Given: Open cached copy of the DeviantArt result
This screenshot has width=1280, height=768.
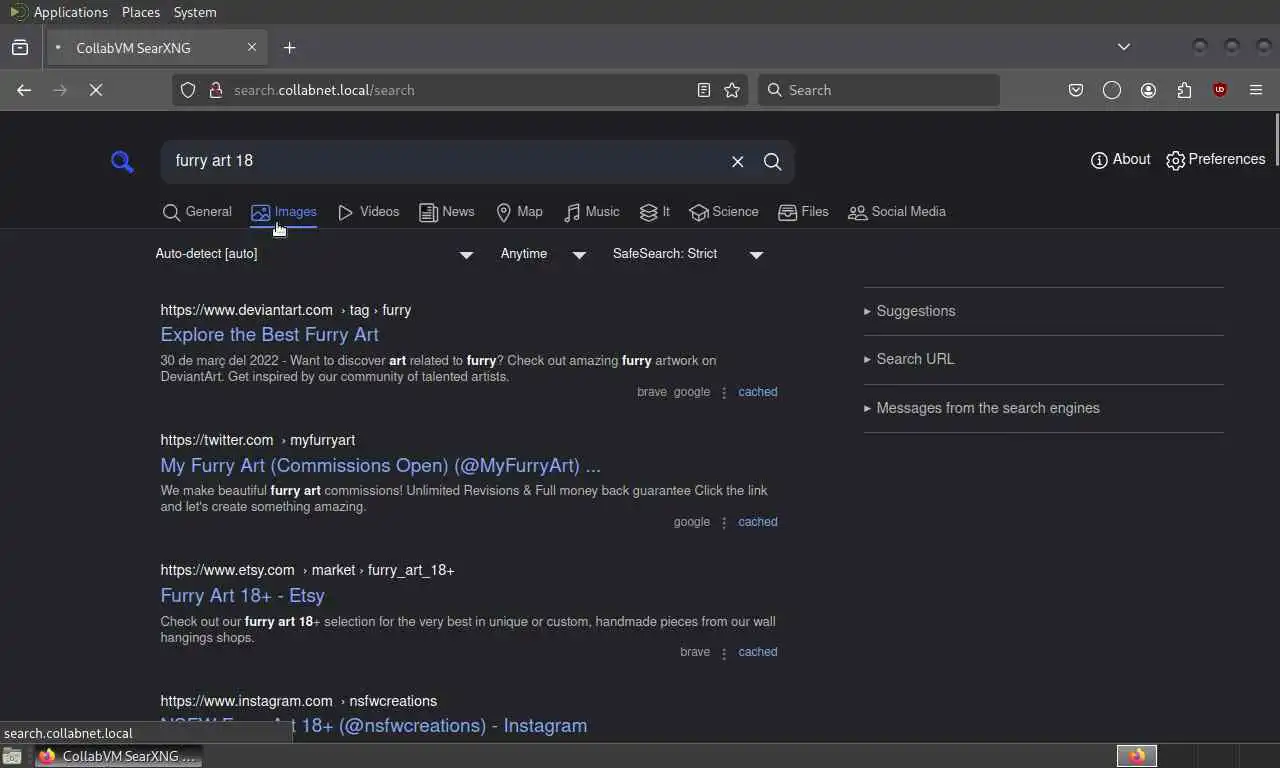Looking at the screenshot, I should click(758, 392).
